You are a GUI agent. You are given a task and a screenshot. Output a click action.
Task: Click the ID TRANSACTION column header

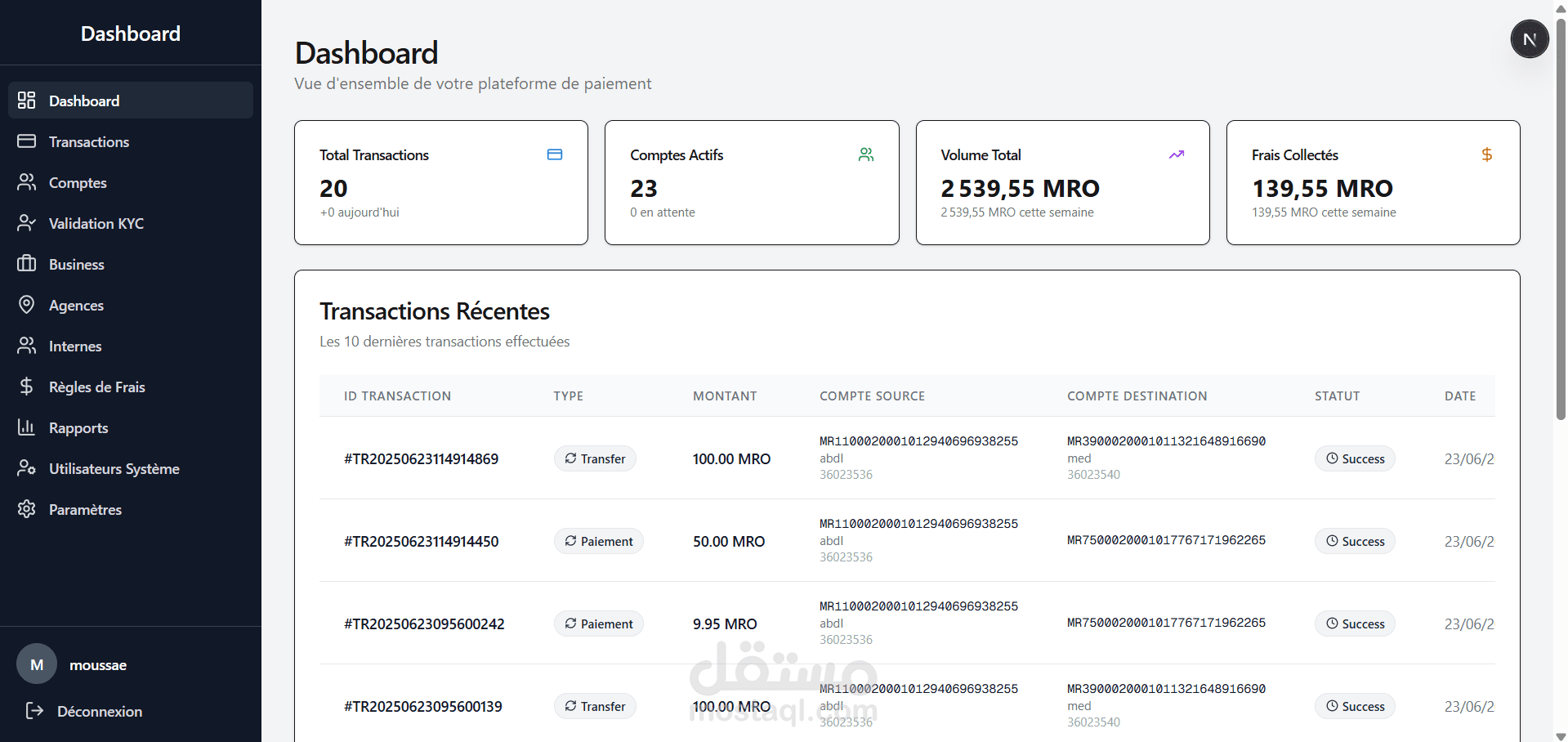point(397,396)
